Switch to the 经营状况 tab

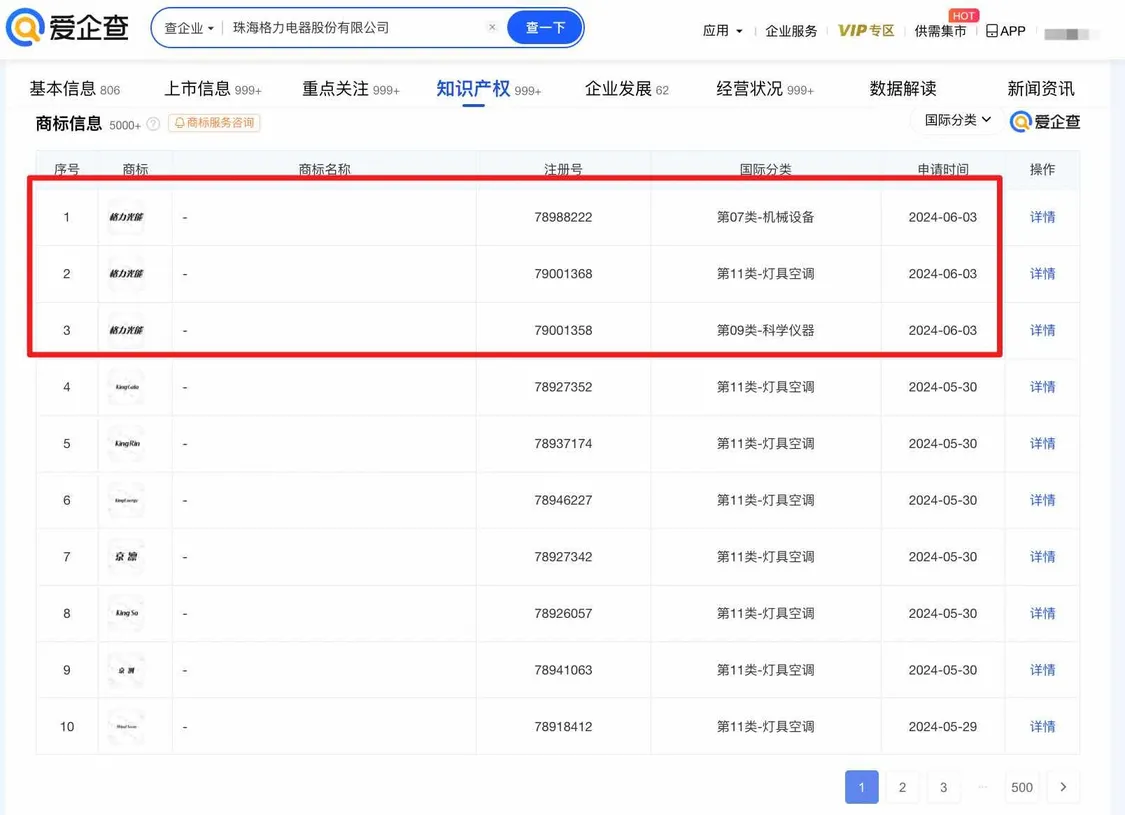point(764,89)
